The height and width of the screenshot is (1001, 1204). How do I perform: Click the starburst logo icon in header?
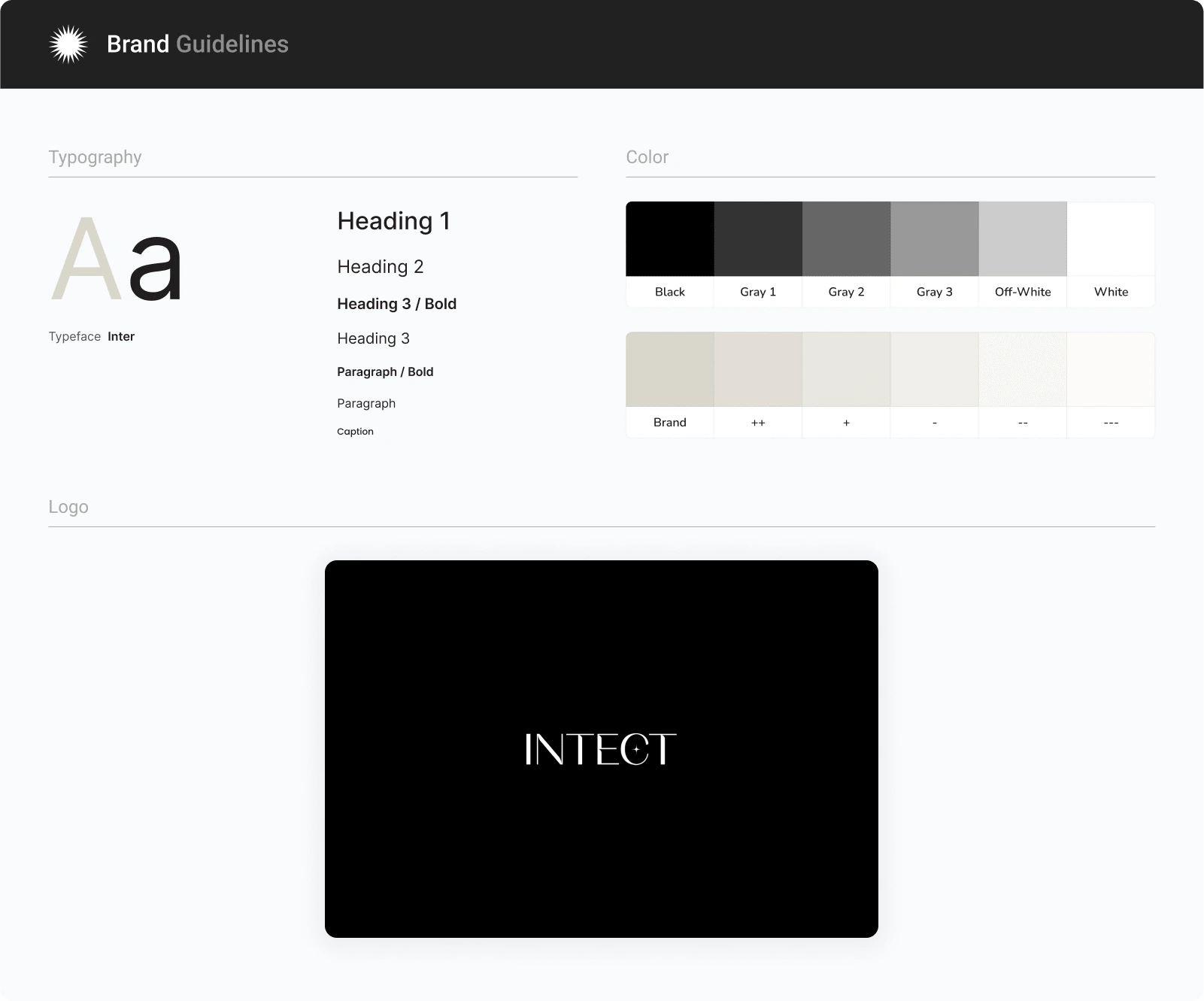click(68, 44)
